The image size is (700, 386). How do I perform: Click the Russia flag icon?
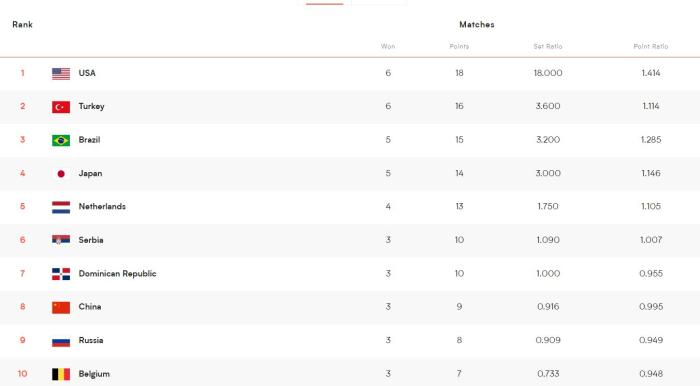[x=61, y=341]
